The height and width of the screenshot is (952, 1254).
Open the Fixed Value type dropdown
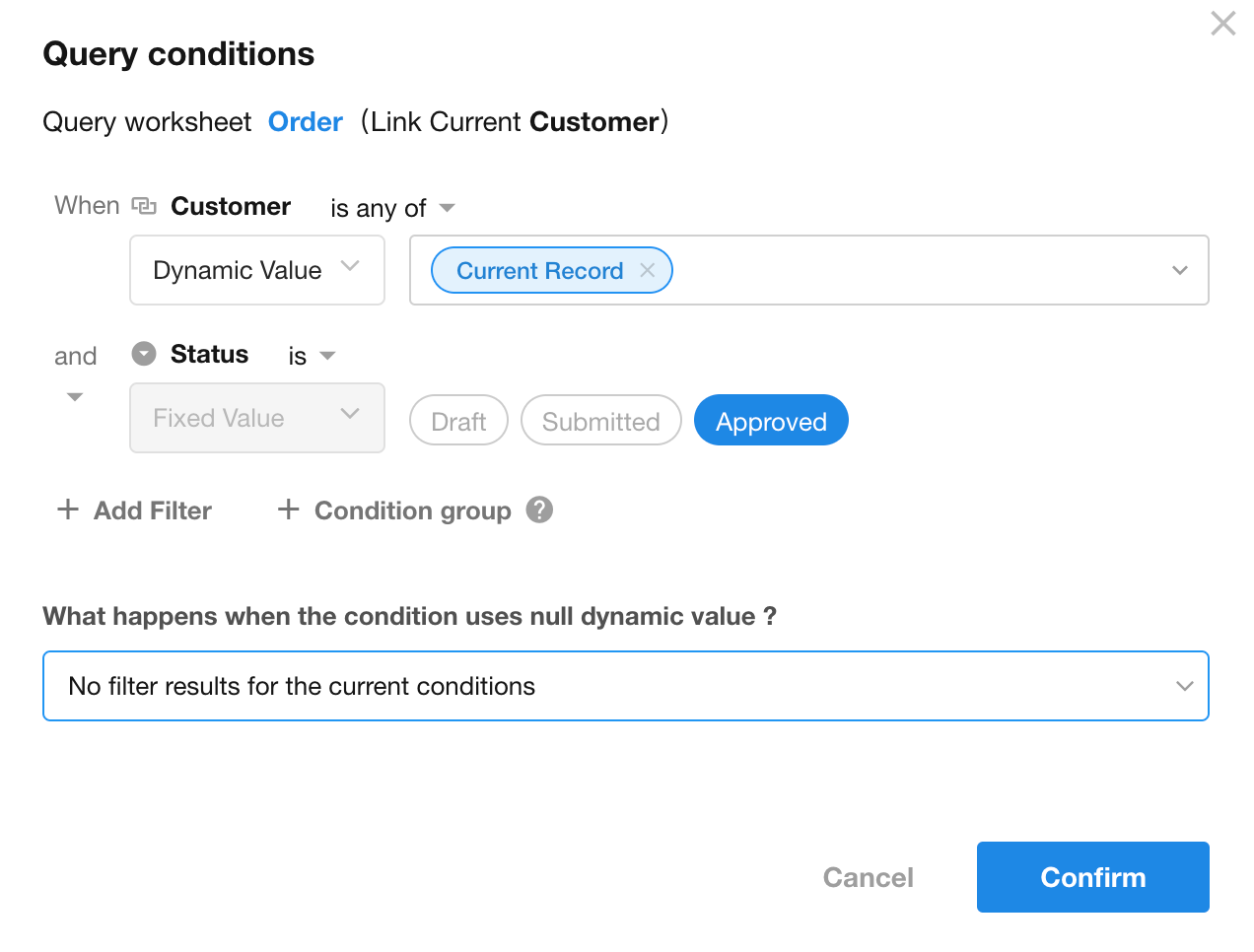tap(256, 418)
